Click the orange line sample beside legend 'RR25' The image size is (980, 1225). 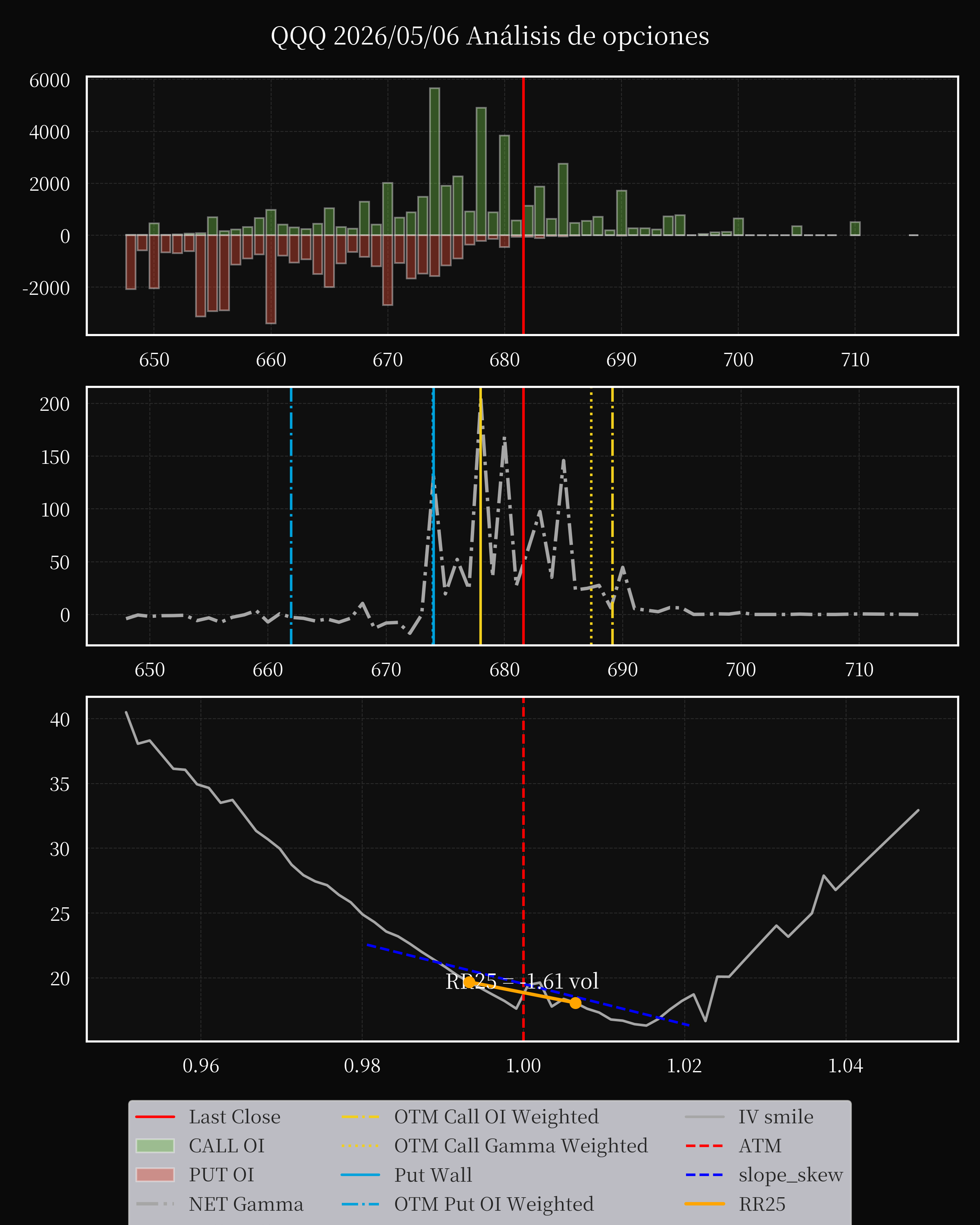704,1203
